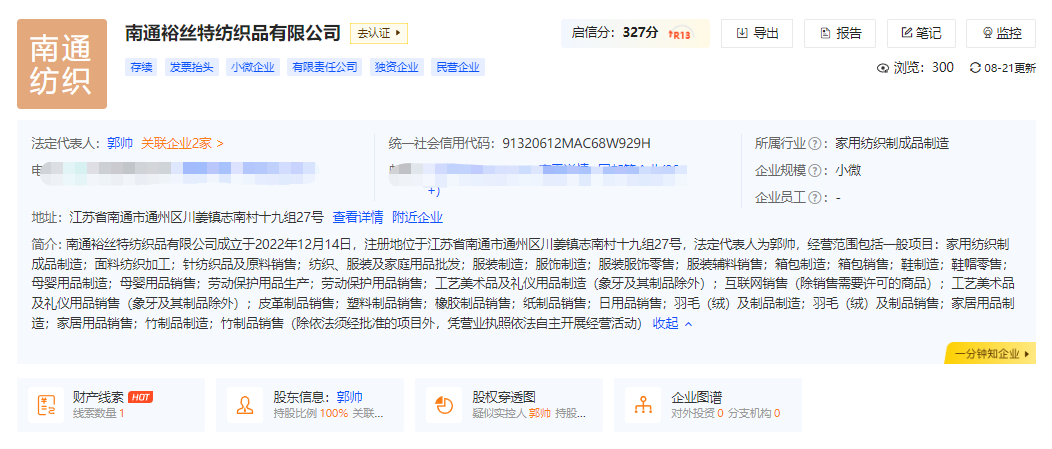Open the 财产线索 HOT card title
This screenshot has width=1052, height=449.
point(112,397)
